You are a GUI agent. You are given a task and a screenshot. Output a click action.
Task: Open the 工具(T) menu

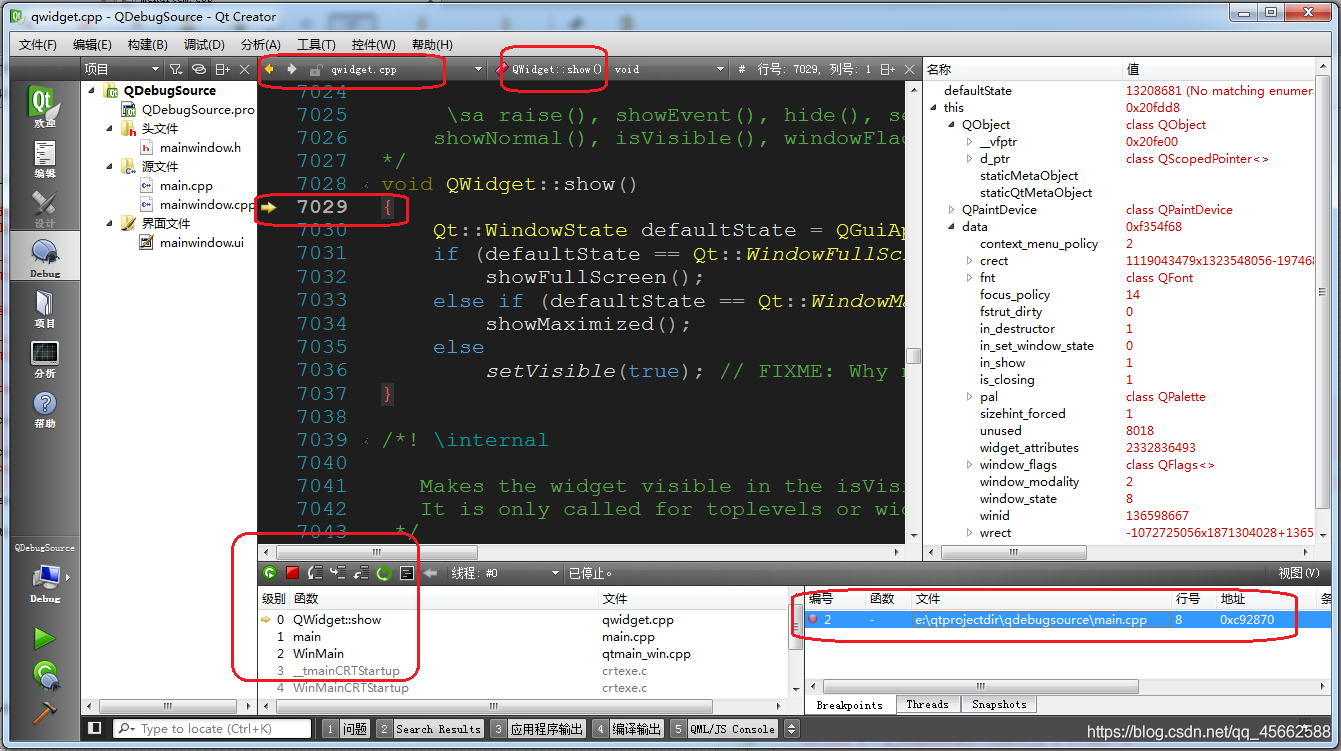[x=316, y=45]
